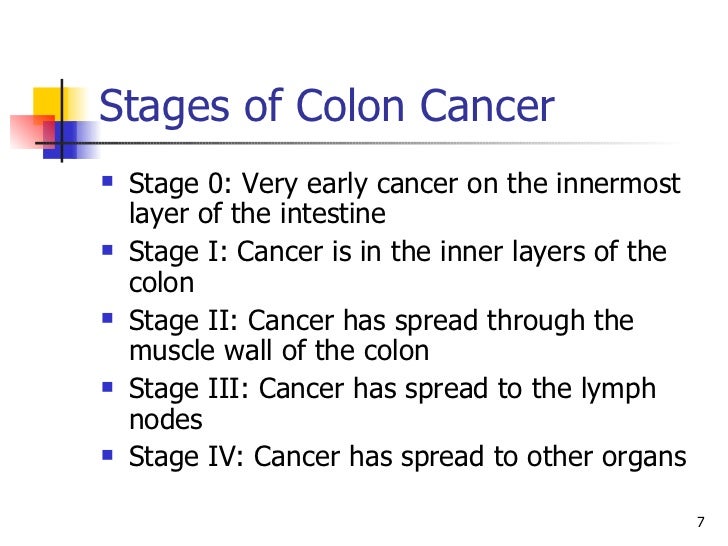Click the text "muscle wall of the colon"
Viewport: 728px width, 546px height.
[x=279, y=351]
